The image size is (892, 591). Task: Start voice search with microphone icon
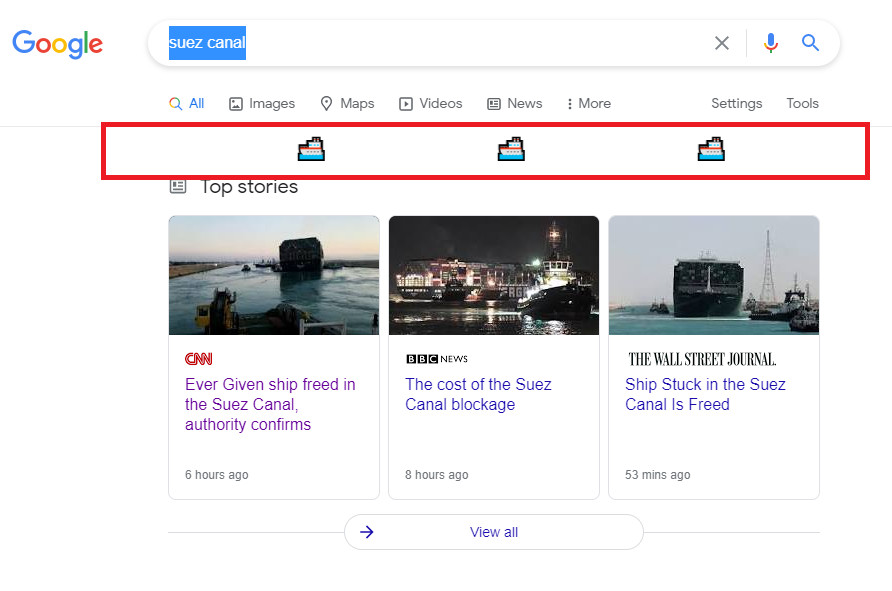771,43
